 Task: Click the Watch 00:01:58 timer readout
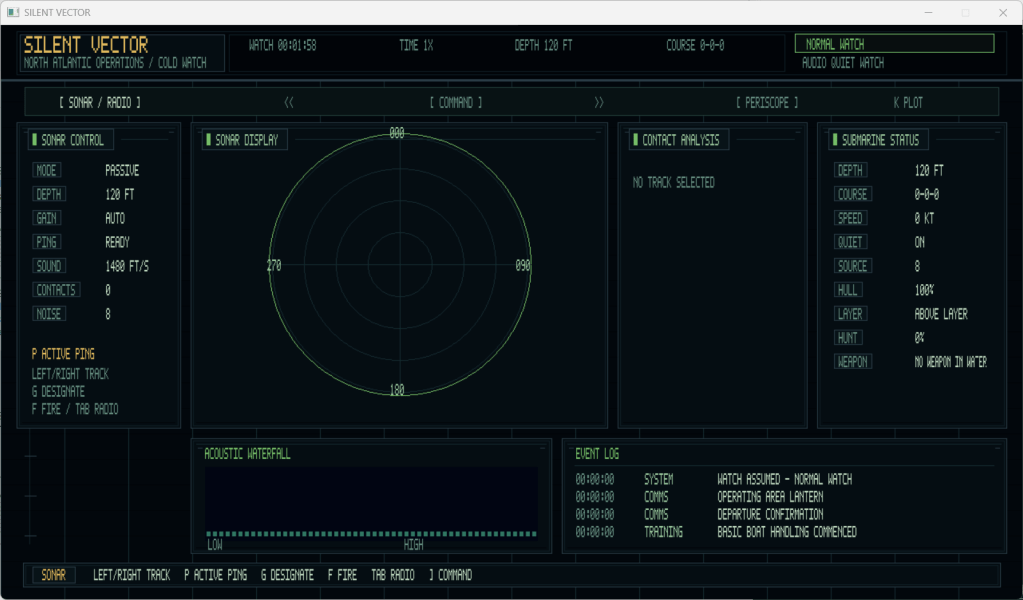[x=282, y=46]
